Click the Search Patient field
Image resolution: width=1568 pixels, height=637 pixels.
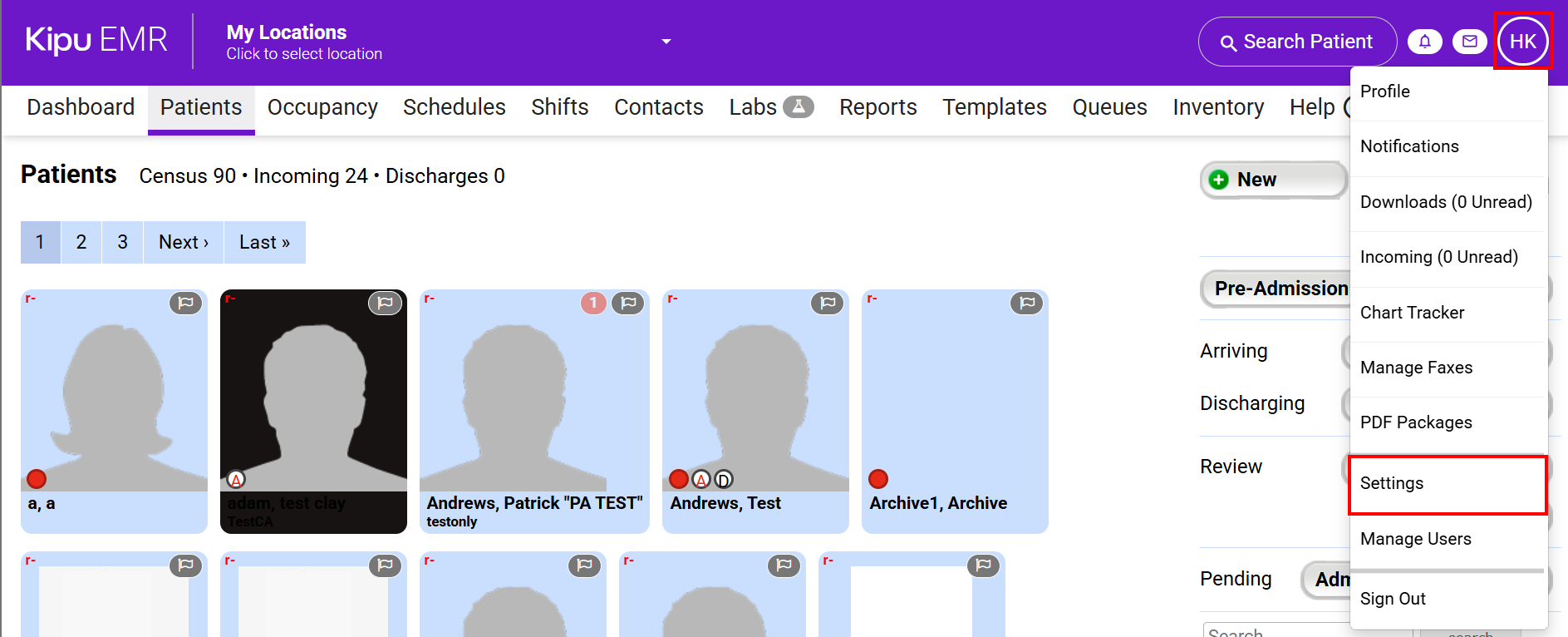click(1296, 42)
